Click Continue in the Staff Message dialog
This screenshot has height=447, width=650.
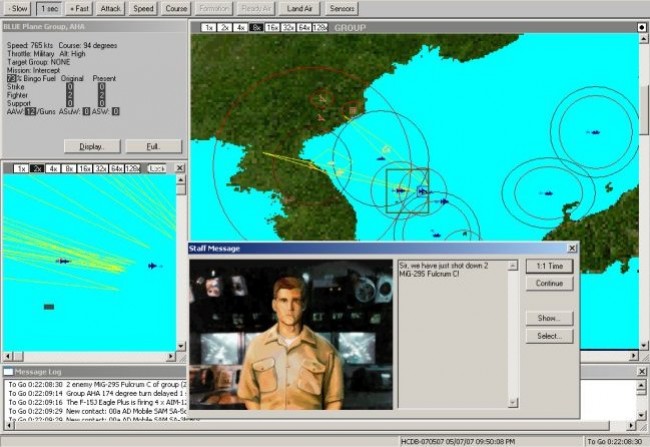coord(549,283)
